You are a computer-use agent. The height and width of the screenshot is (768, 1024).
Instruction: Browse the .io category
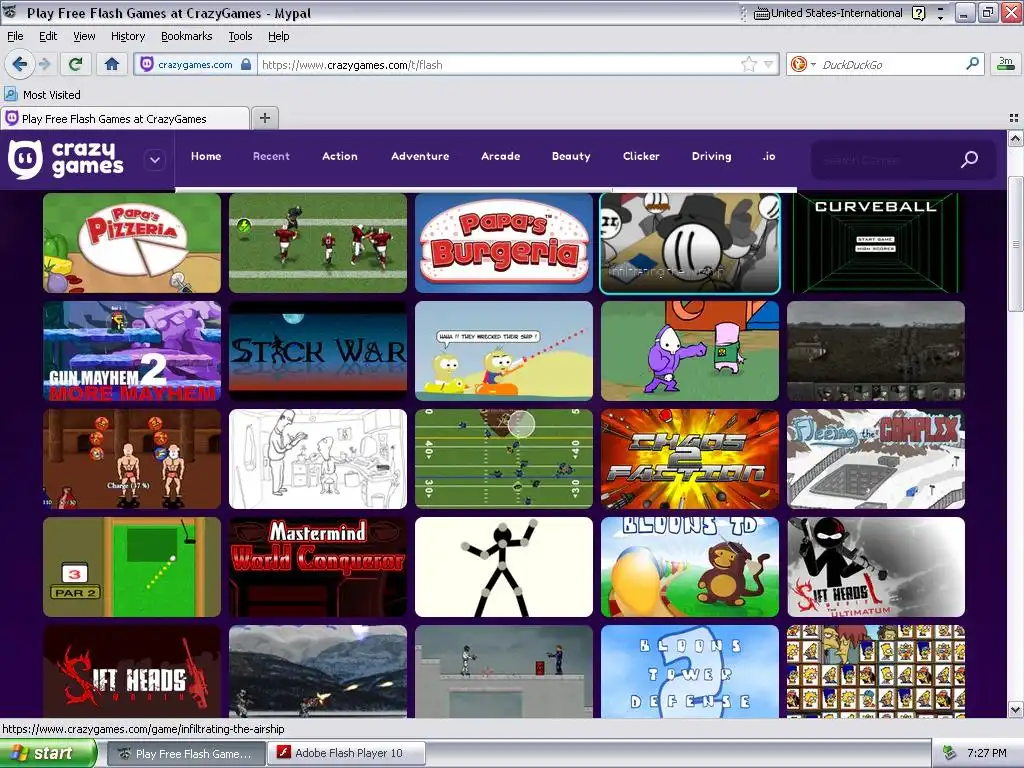(x=769, y=156)
